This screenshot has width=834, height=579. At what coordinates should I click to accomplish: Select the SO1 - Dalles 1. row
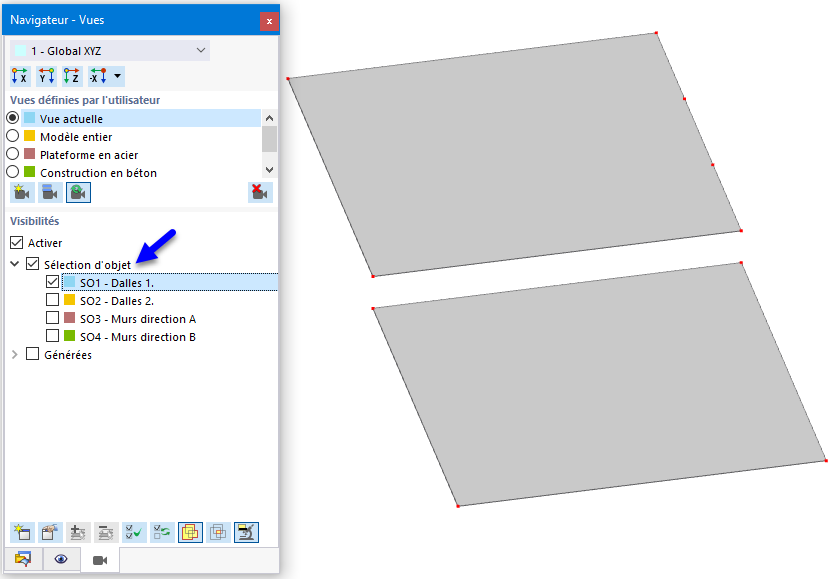(170, 282)
